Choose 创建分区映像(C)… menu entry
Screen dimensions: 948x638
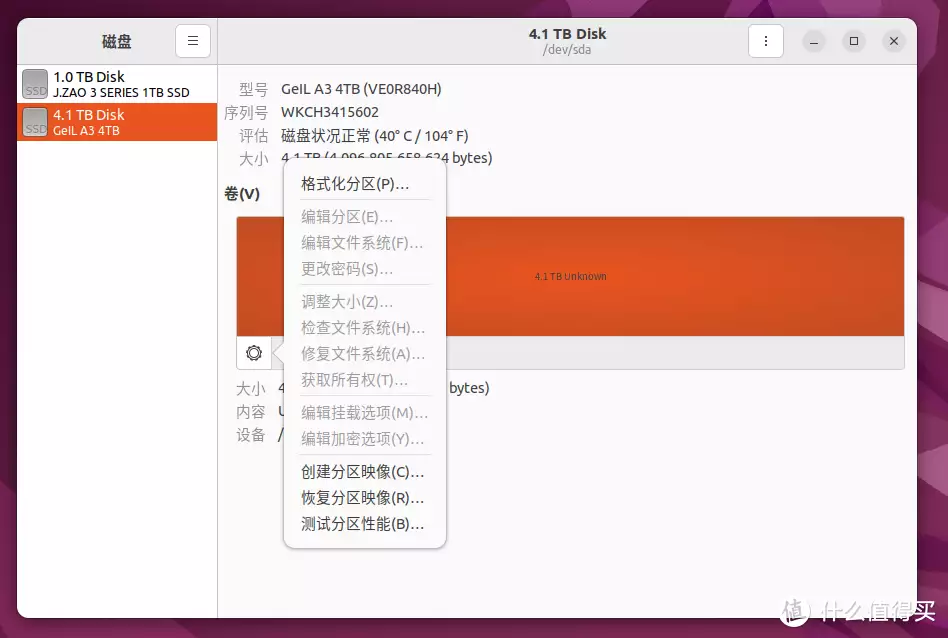(365, 472)
